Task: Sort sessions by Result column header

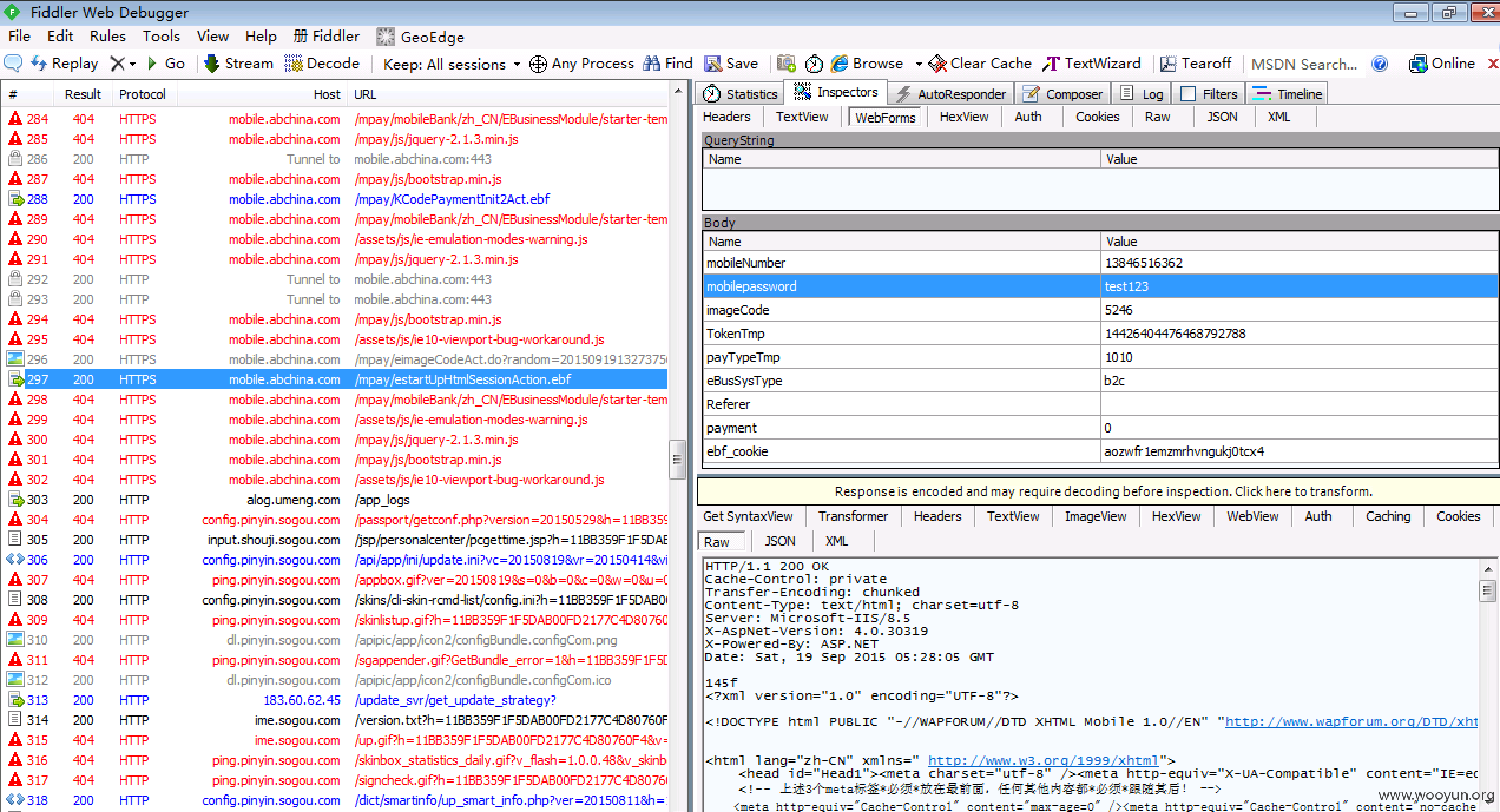Action: (83, 94)
